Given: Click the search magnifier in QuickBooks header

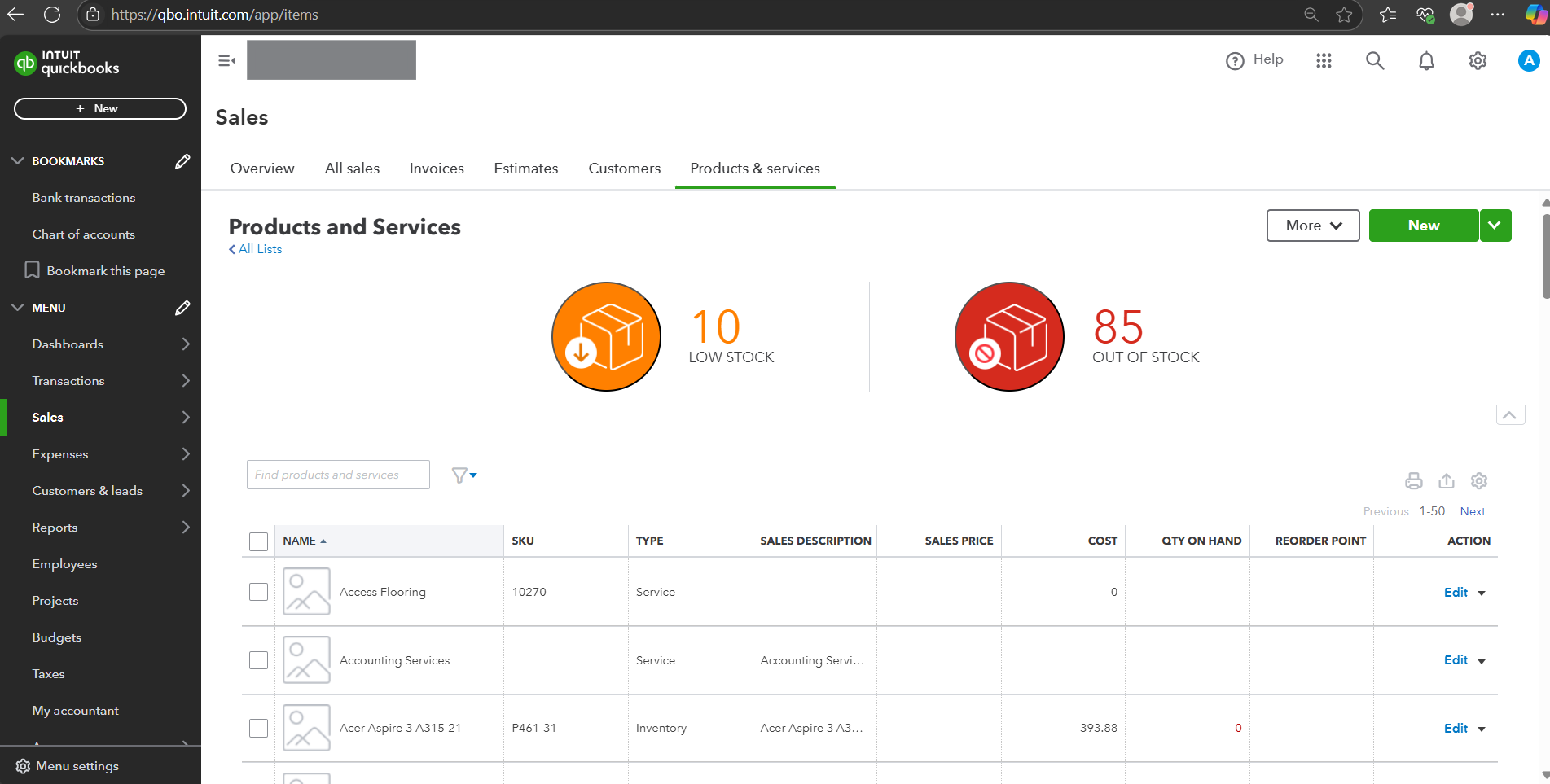Looking at the screenshot, I should click(1375, 61).
